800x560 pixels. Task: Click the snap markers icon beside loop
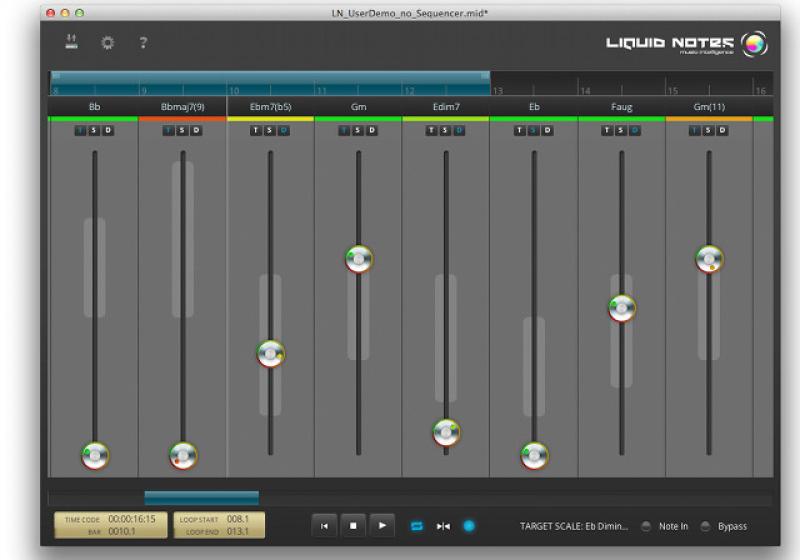click(x=443, y=526)
